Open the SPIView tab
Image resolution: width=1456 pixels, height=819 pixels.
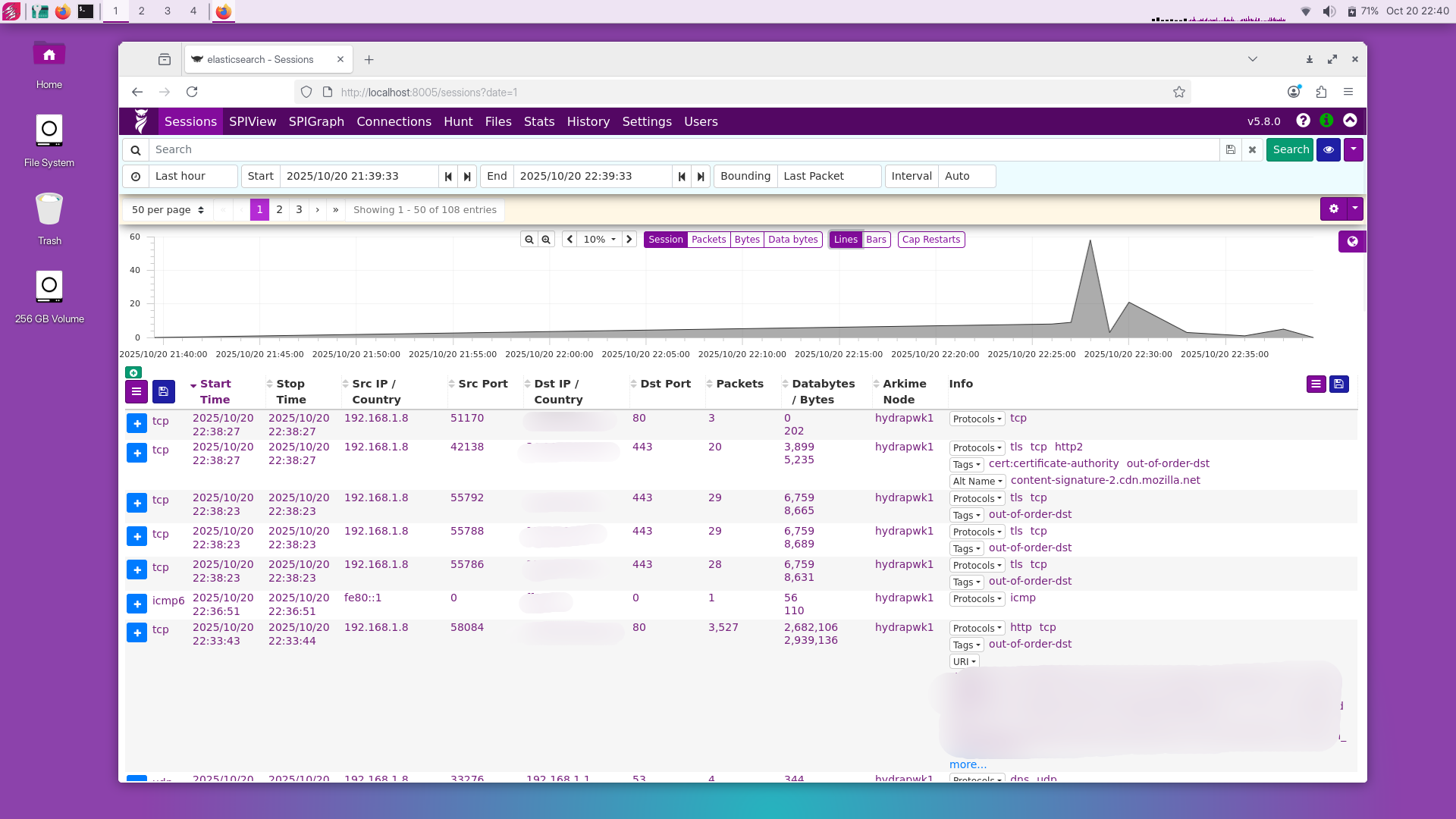pos(253,122)
